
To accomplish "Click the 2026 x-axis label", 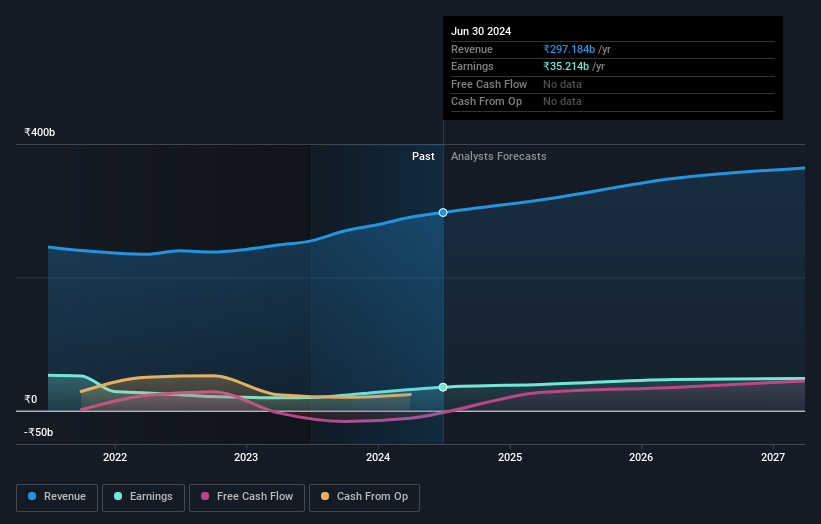I will (641, 457).
